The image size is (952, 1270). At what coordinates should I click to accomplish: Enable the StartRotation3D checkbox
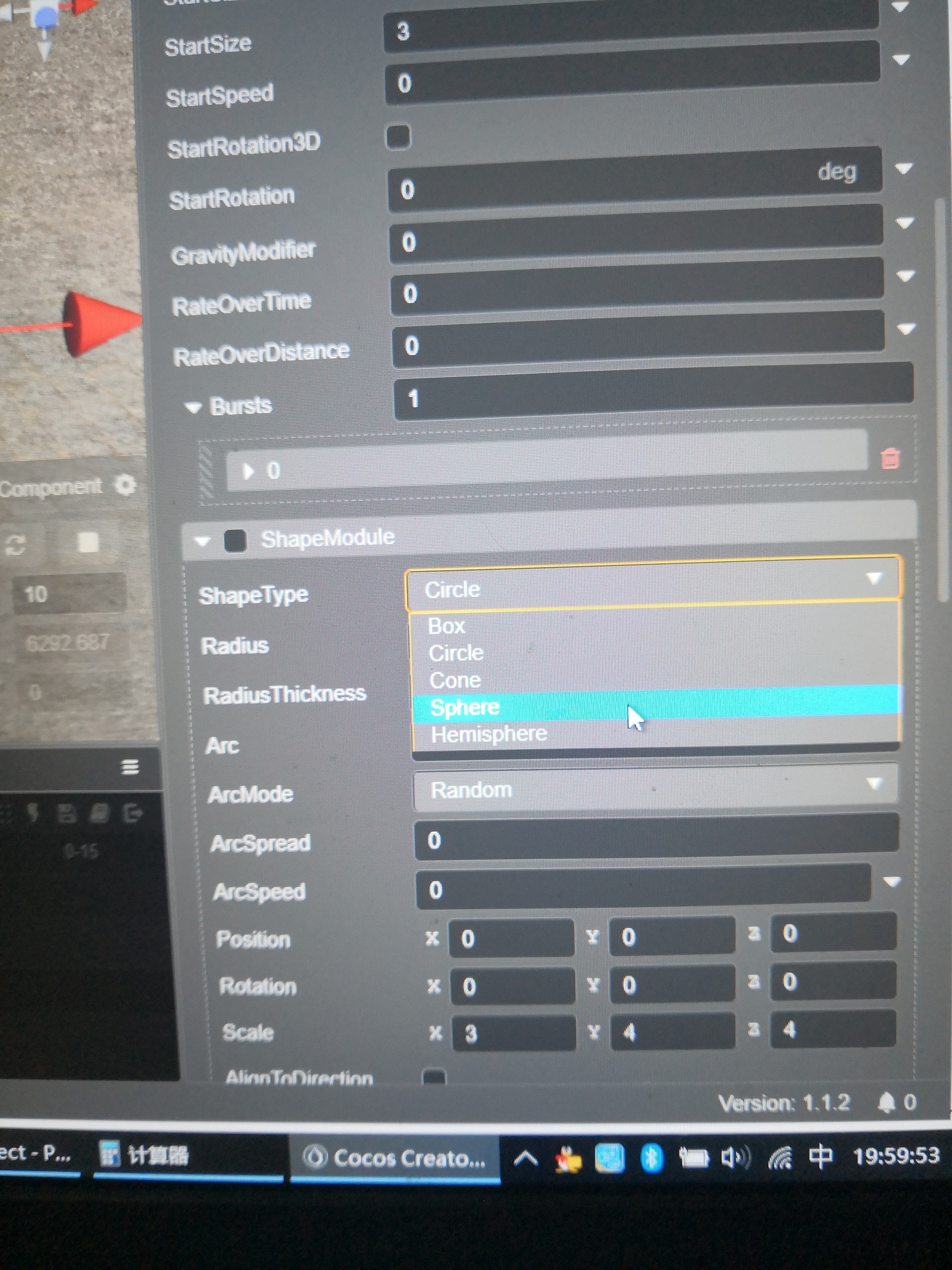pos(398,137)
